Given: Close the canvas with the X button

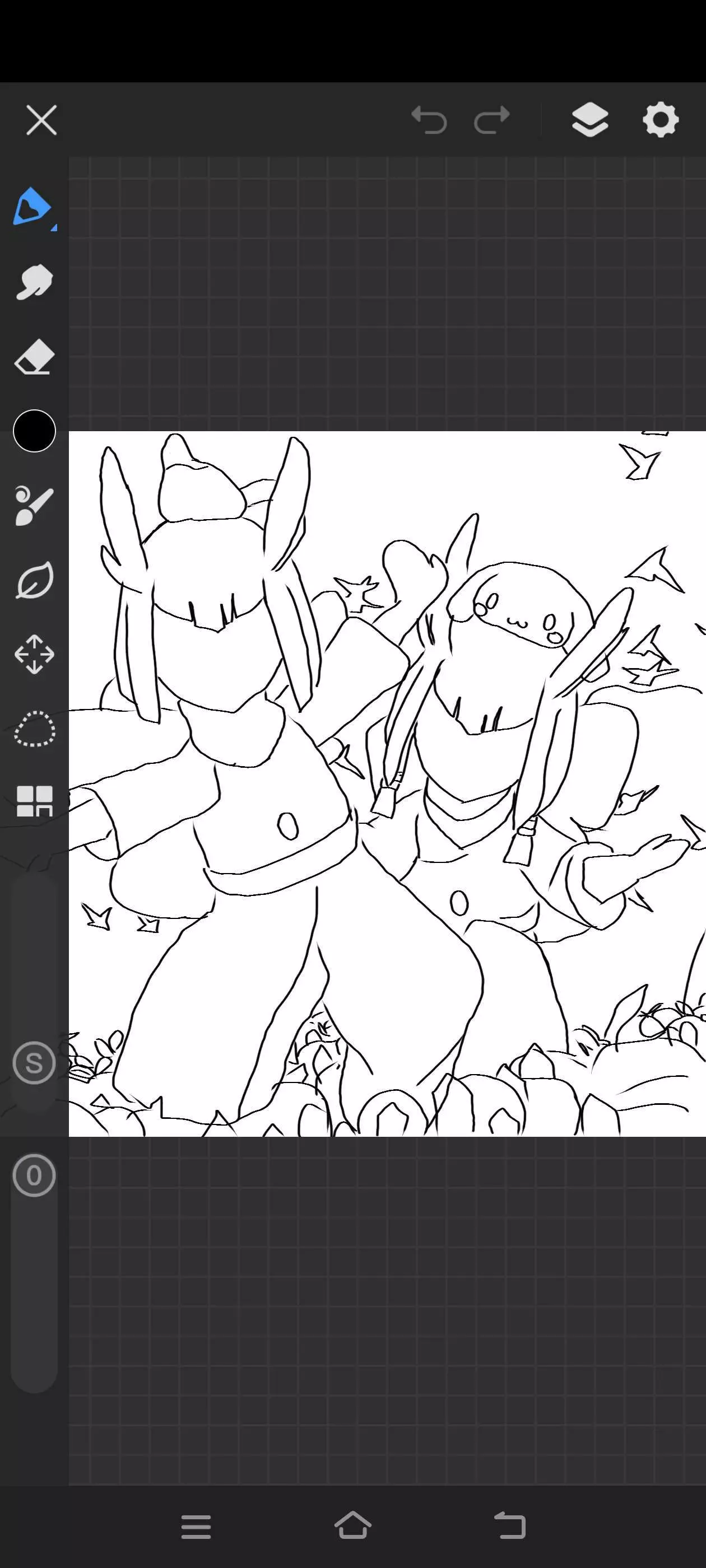Looking at the screenshot, I should [41, 119].
